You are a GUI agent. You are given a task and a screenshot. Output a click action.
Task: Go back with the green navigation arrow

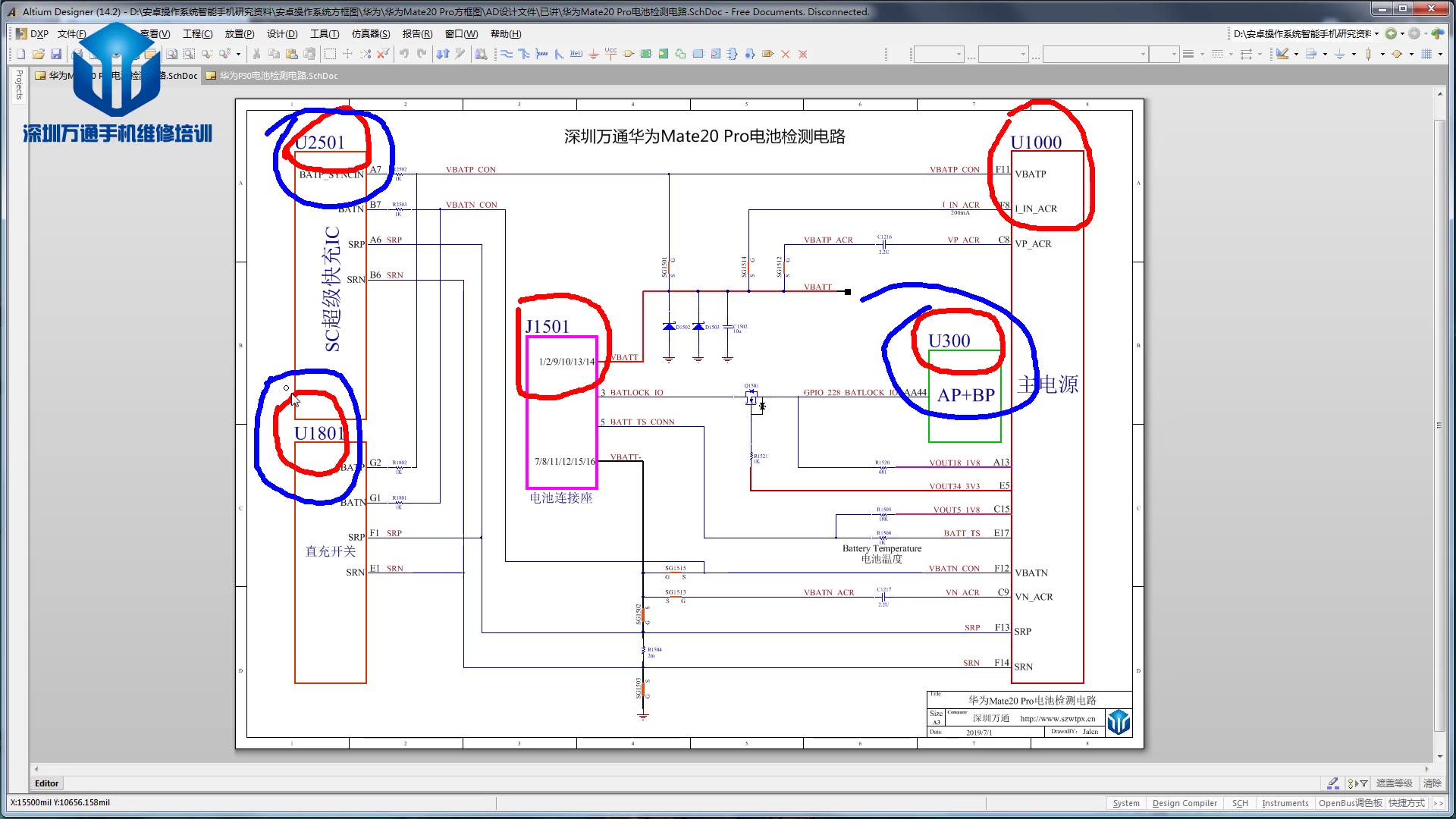(x=1391, y=33)
